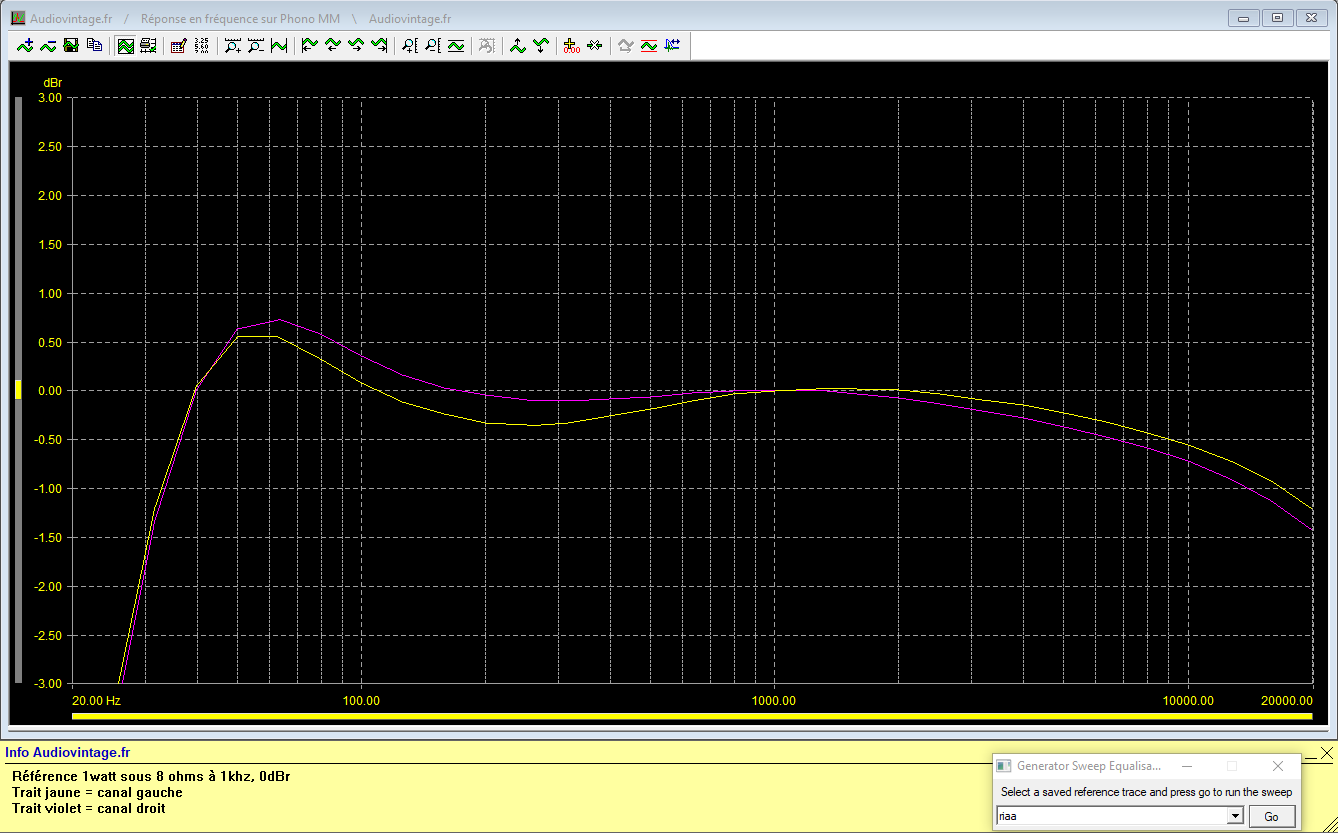Jump trace to end arrow icon
Viewport: 1338px width, 833px height.
[x=379, y=45]
